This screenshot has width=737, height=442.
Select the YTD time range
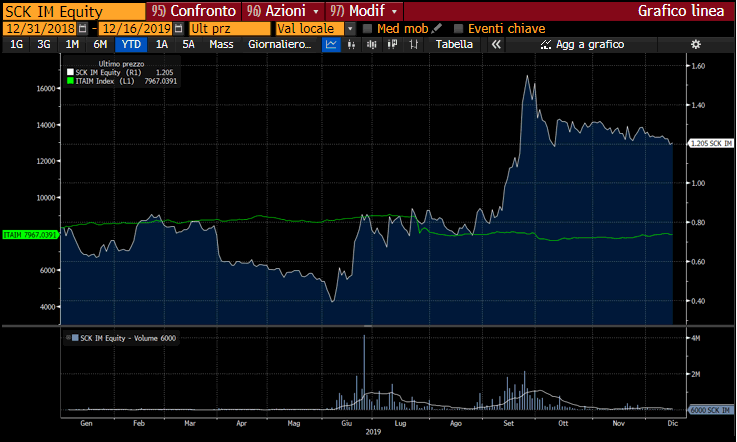pyautogui.click(x=131, y=44)
